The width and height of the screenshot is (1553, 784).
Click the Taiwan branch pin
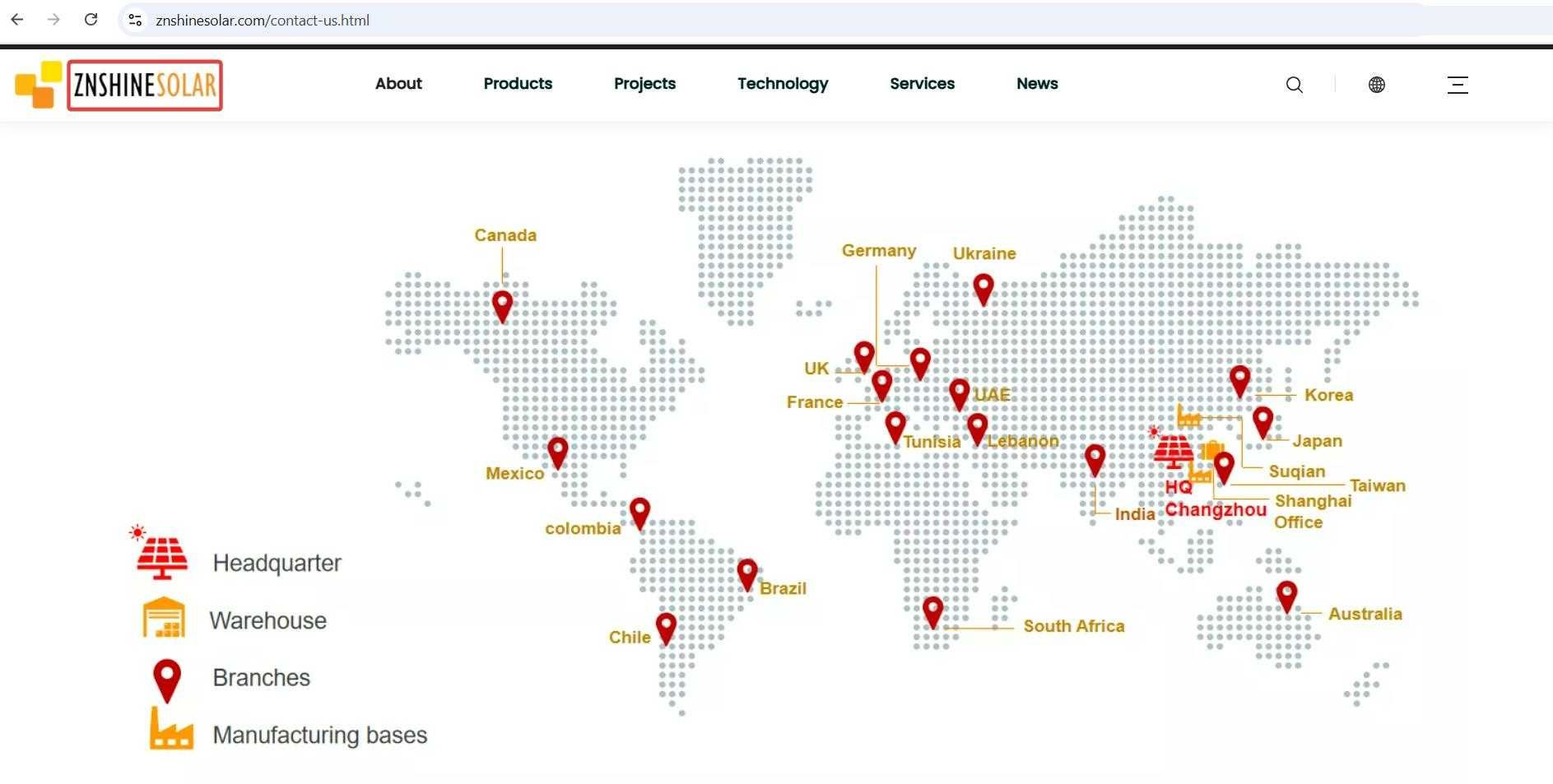(1224, 467)
